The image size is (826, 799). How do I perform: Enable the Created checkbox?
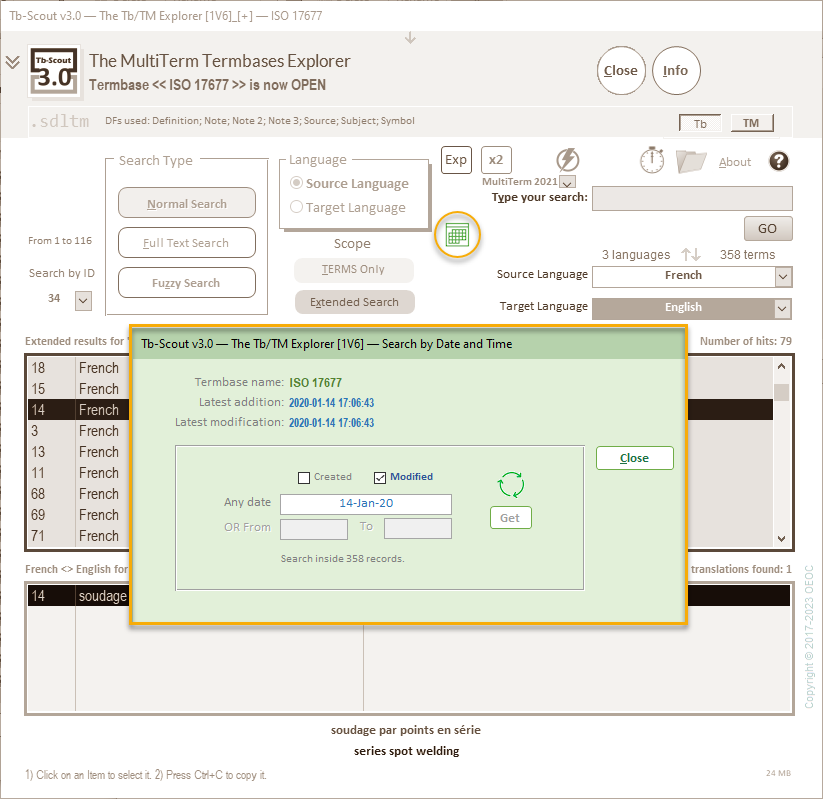click(304, 477)
